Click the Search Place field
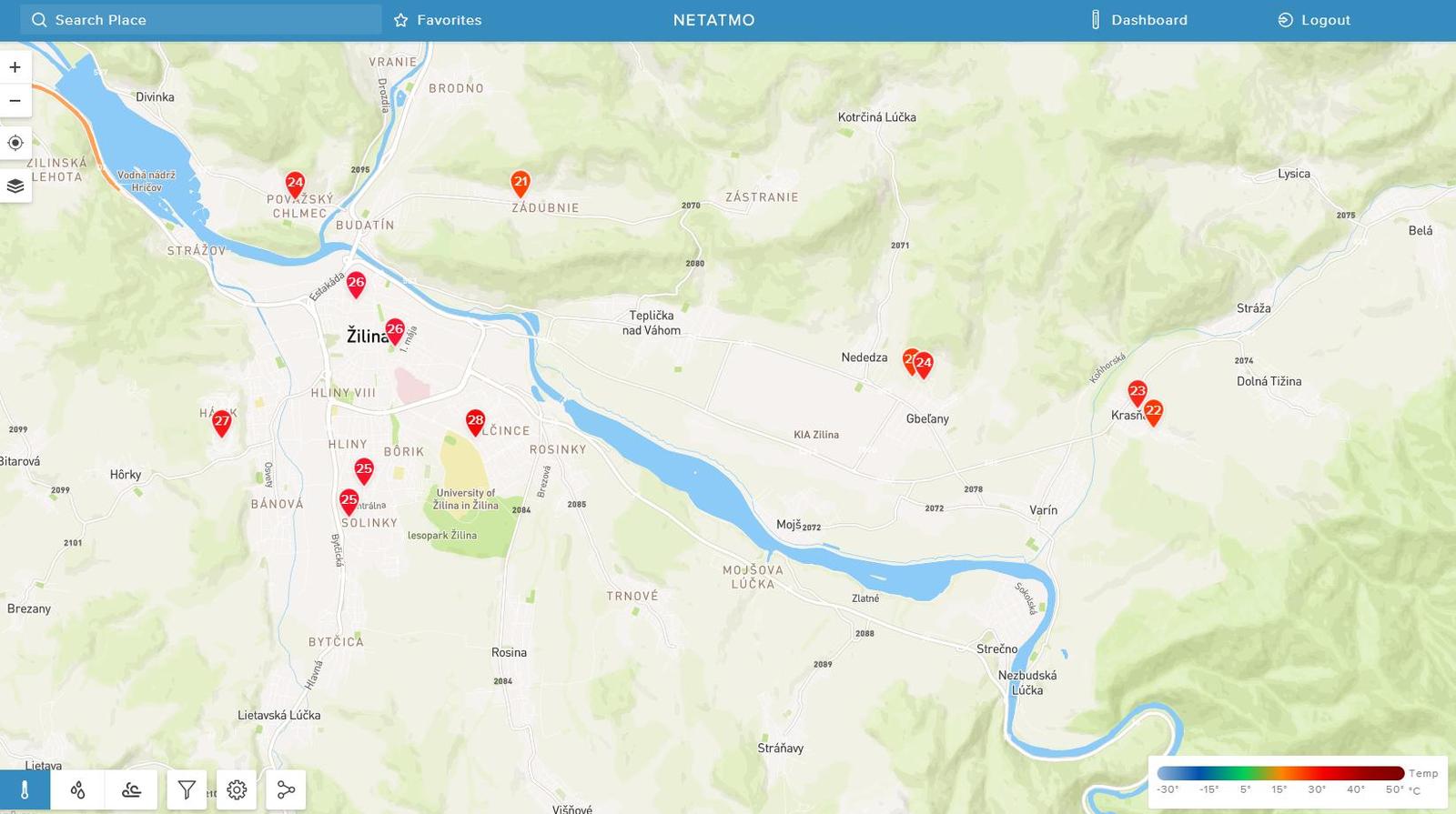The image size is (1456, 814). [x=200, y=20]
